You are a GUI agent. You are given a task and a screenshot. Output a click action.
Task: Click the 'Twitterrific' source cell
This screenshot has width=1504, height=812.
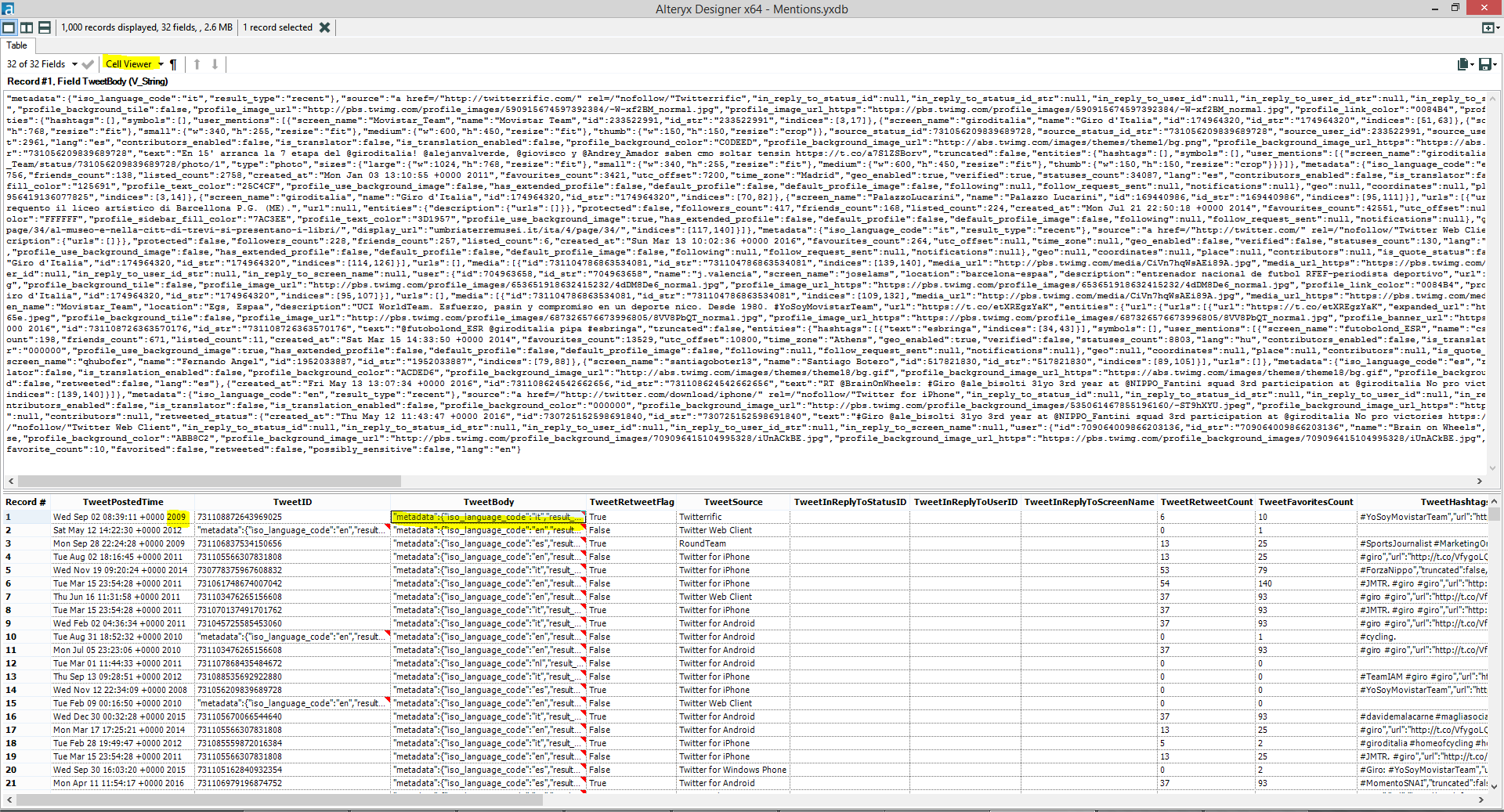click(x=733, y=517)
